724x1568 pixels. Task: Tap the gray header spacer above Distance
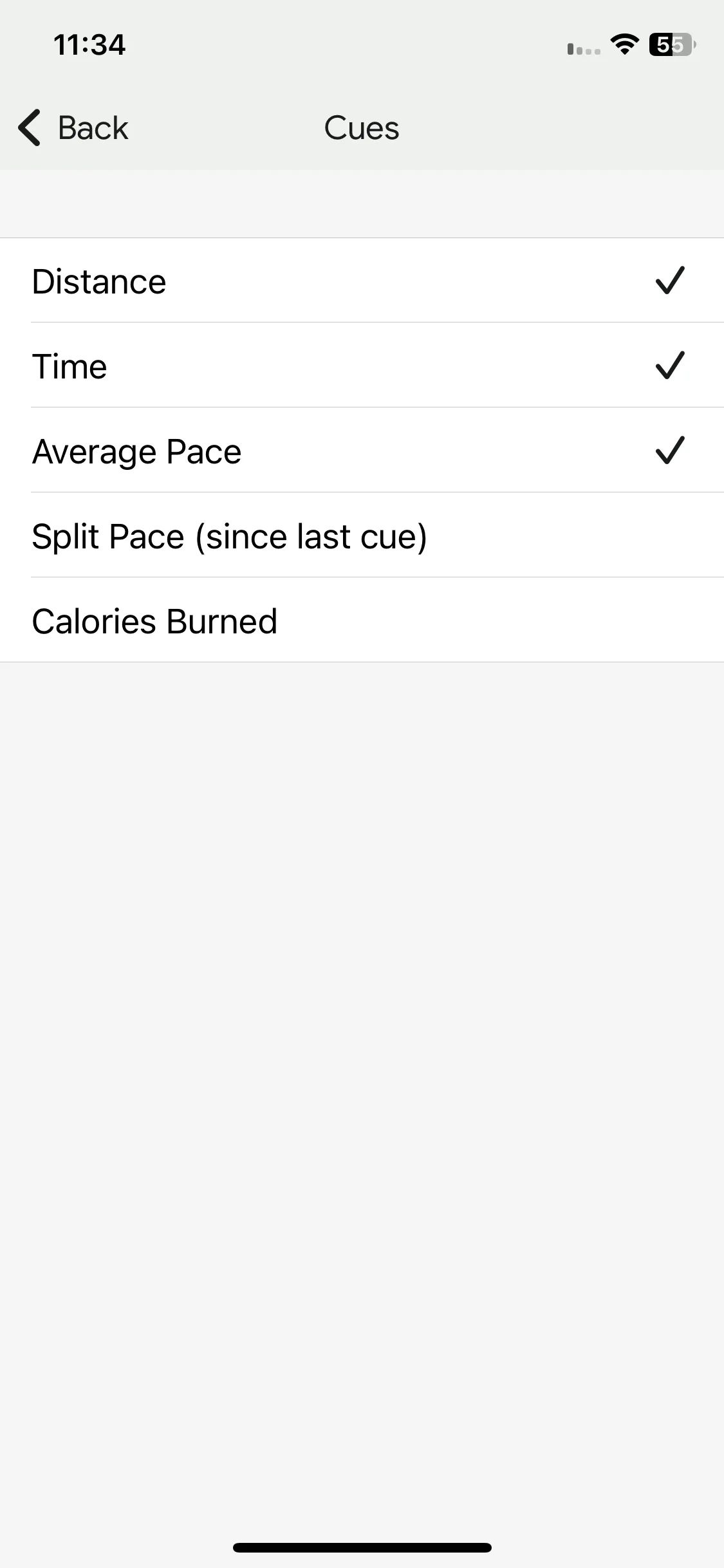point(362,203)
